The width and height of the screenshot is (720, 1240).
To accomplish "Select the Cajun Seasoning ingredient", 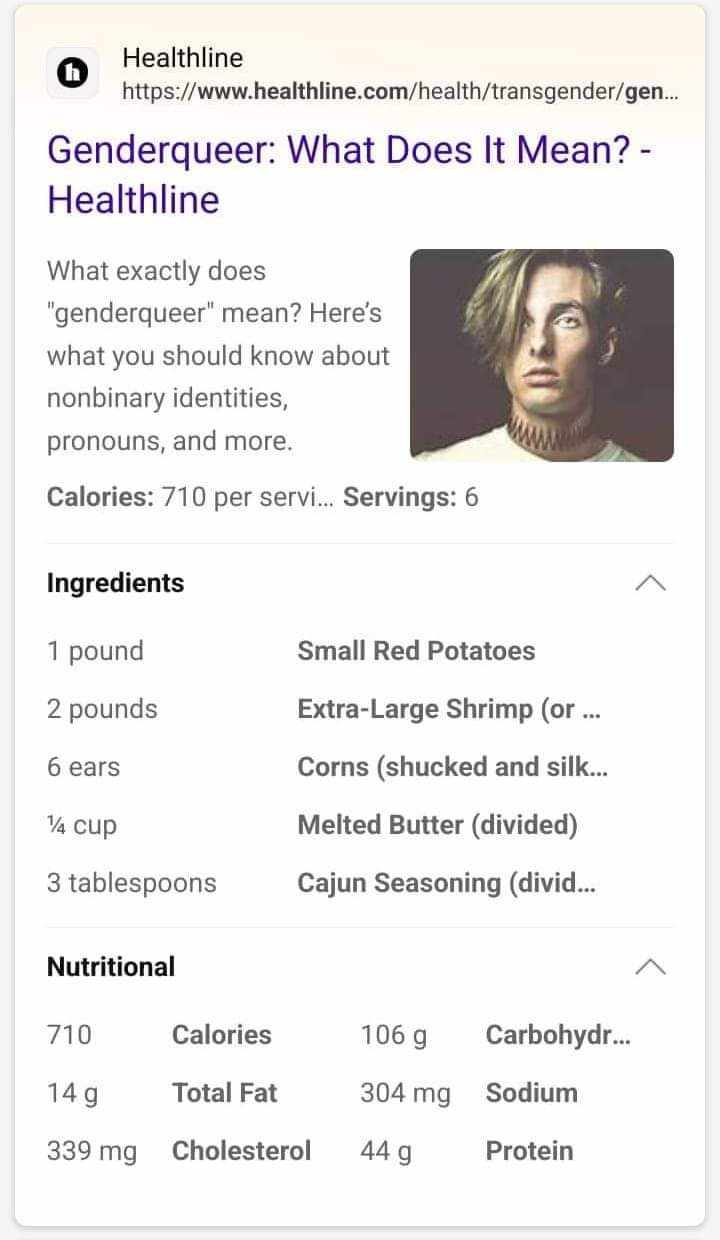I will coord(446,883).
